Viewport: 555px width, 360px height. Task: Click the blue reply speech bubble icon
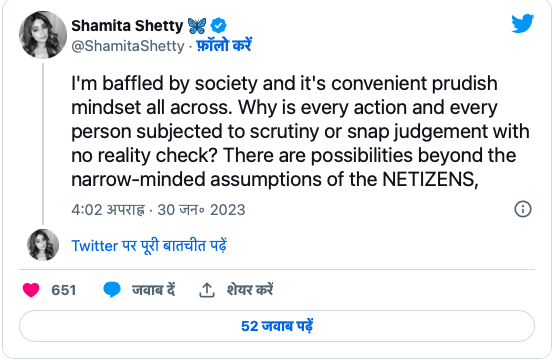[x=112, y=290]
